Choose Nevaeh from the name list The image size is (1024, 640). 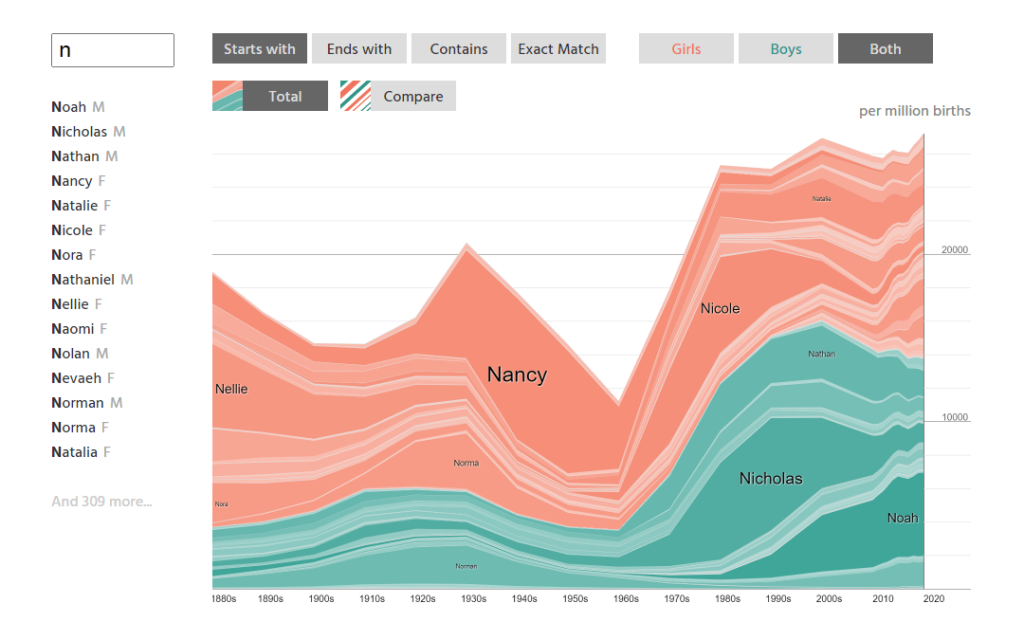(x=76, y=378)
